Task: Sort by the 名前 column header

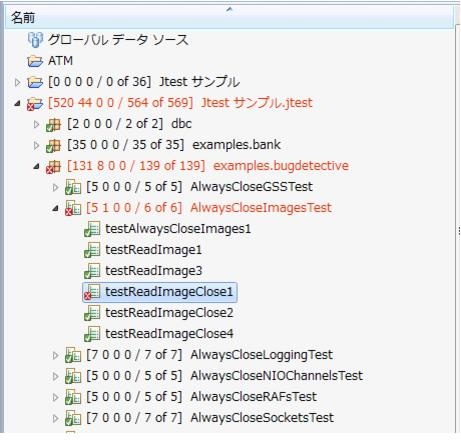Action: pos(229,17)
